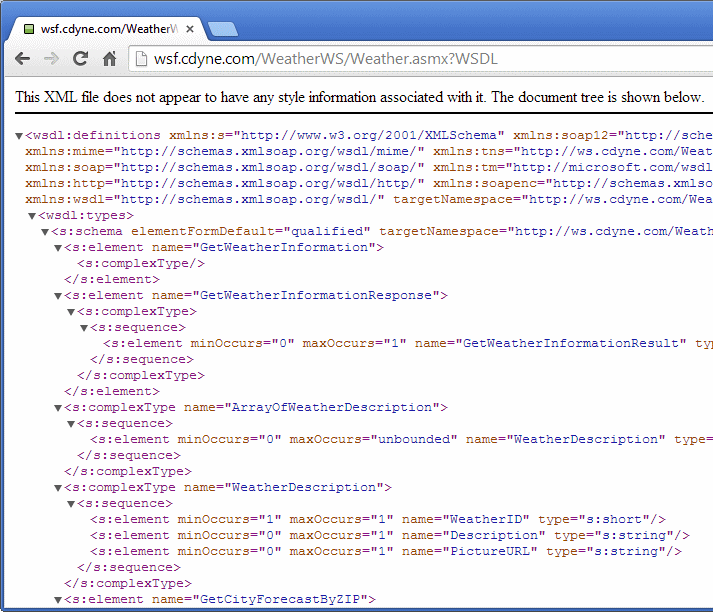Click </s:complexType> inside GetWeatherInformationResponse
713x612 pixels.
click(x=141, y=376)
